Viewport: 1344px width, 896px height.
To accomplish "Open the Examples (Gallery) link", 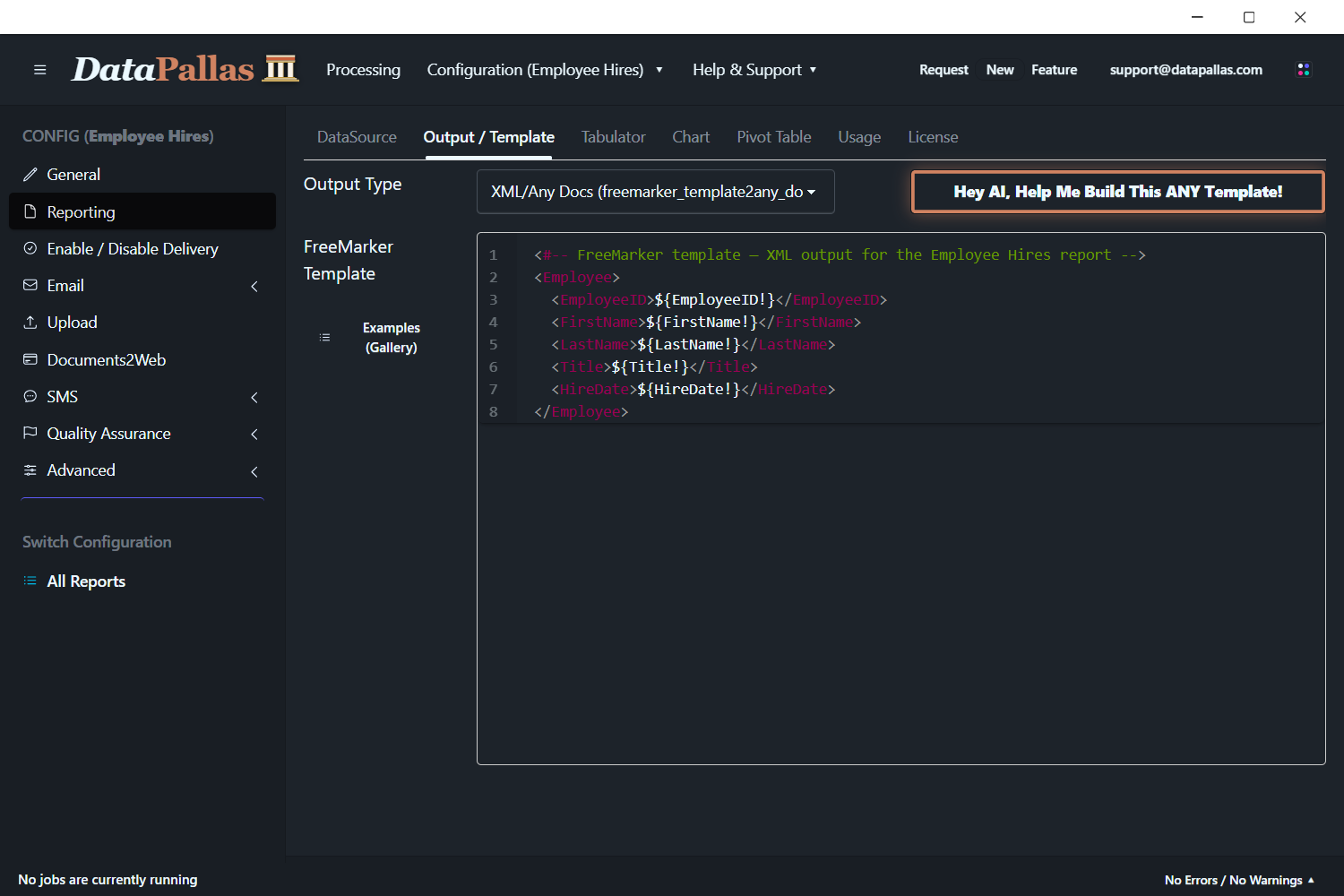I will pos(392,338).
